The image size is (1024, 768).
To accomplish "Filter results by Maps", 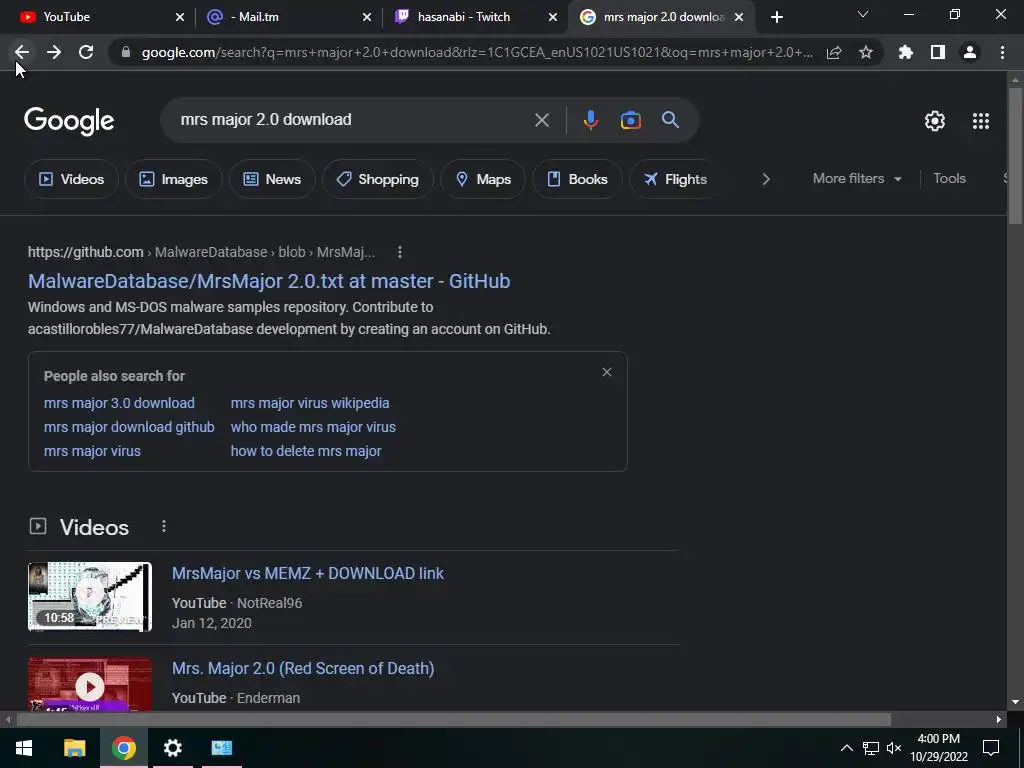I will tap(483, 179).
